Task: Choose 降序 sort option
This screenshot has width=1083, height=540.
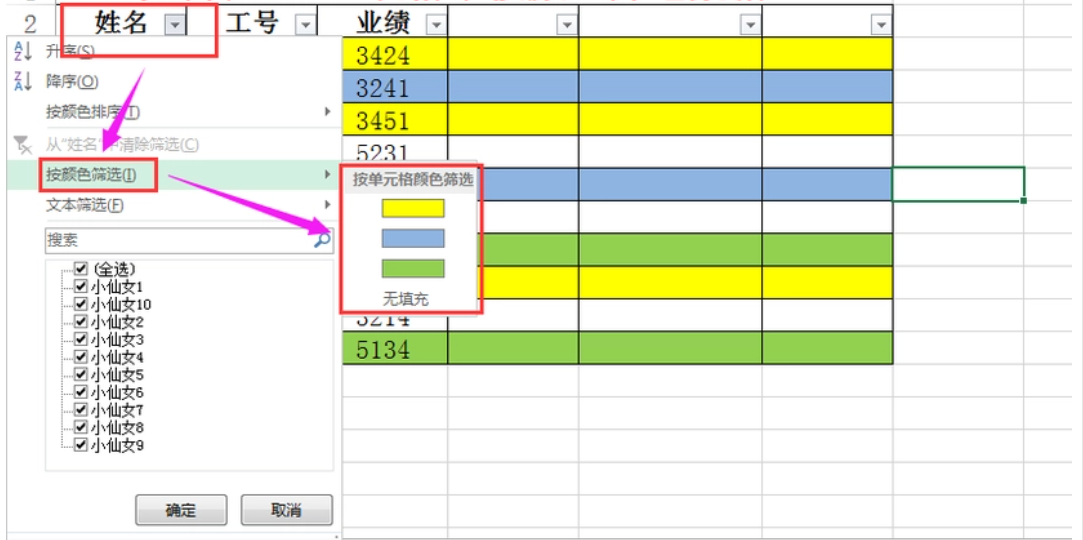Action: click(72, 81)
